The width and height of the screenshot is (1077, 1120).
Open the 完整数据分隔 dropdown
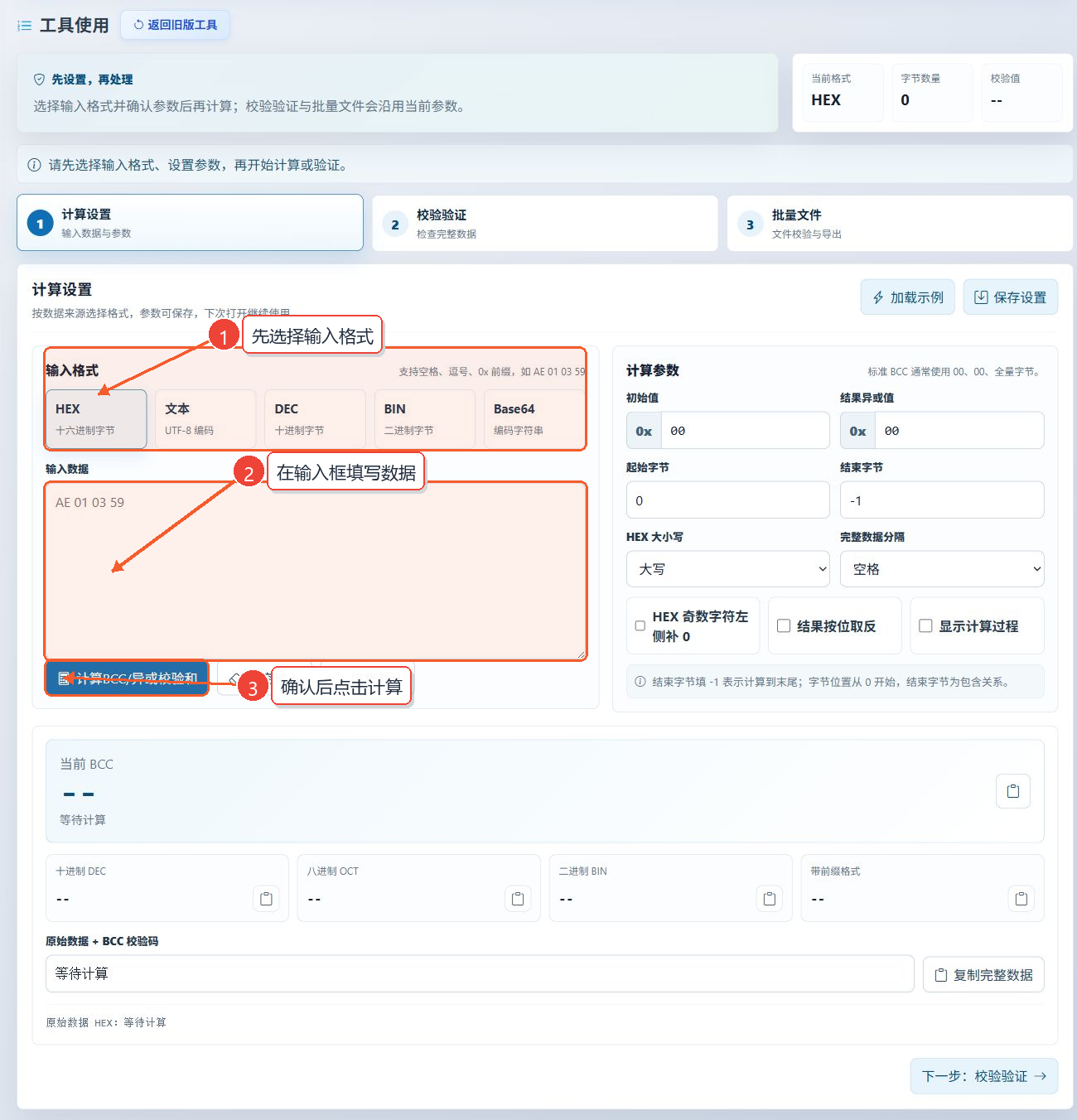click(942, 569)
